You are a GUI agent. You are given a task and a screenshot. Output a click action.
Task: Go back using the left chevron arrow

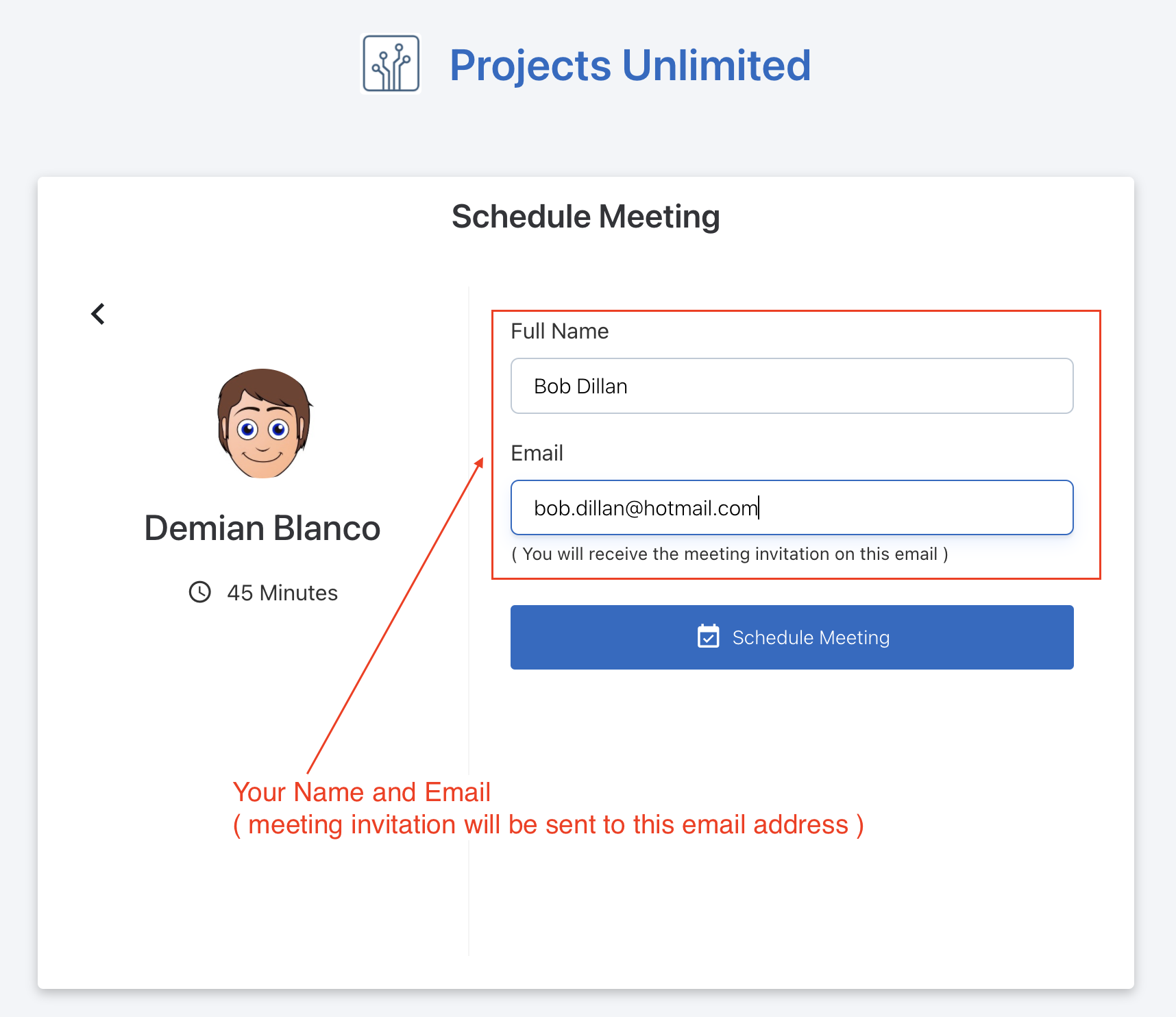98,314
